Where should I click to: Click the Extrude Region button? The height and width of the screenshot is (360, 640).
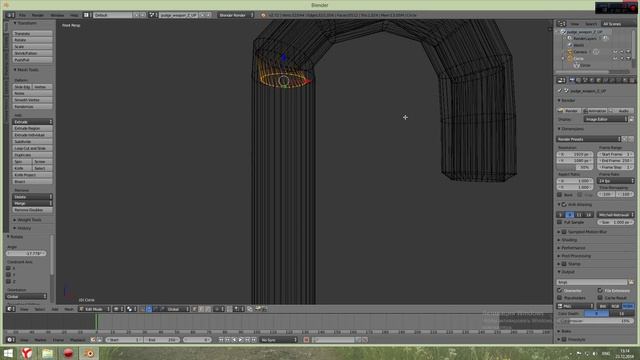(32, 128)
